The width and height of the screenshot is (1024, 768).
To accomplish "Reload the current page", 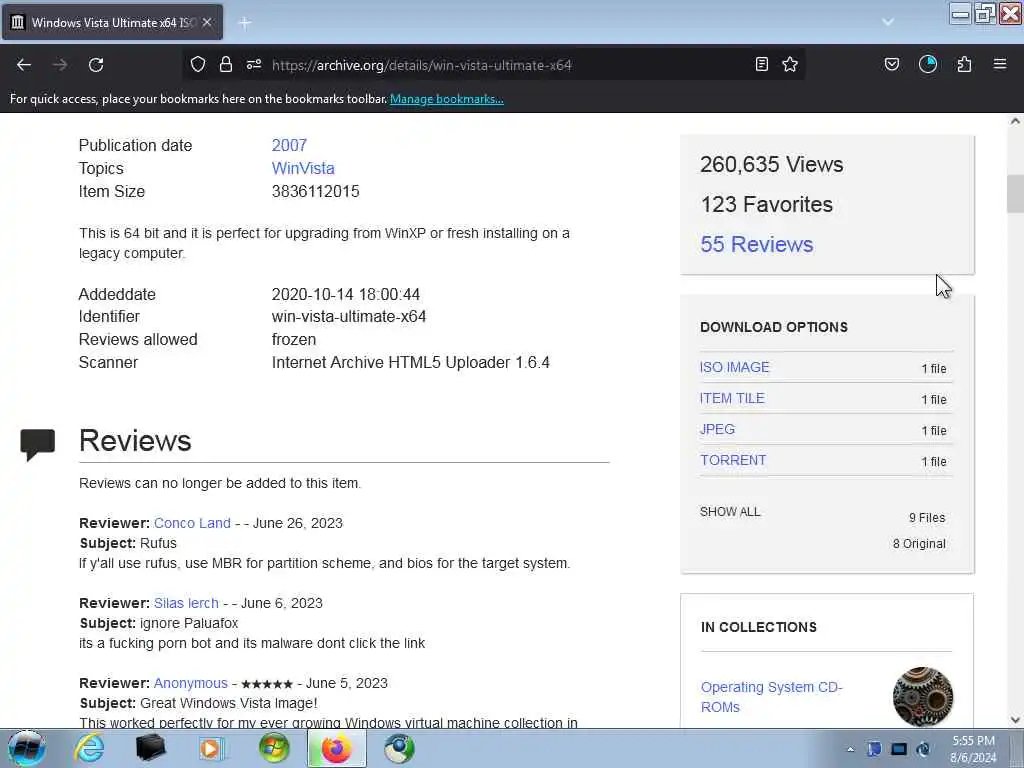I will tap(96, 65).
